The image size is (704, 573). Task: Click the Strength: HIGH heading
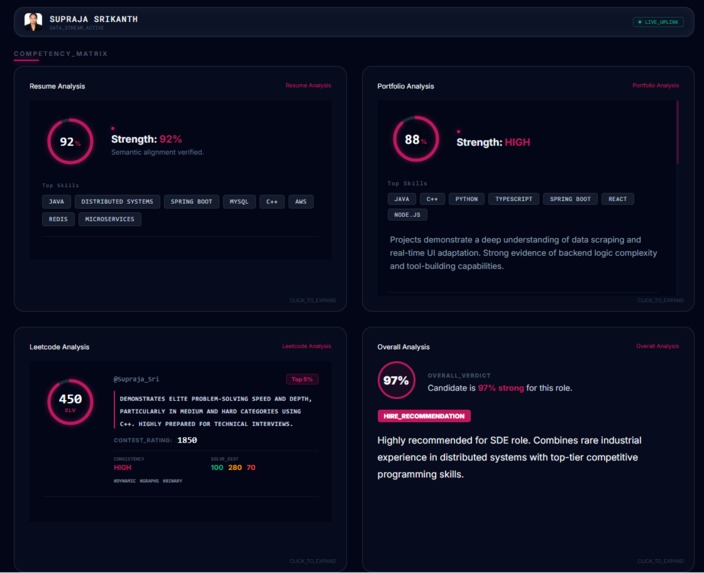click(x=493, y=142)
